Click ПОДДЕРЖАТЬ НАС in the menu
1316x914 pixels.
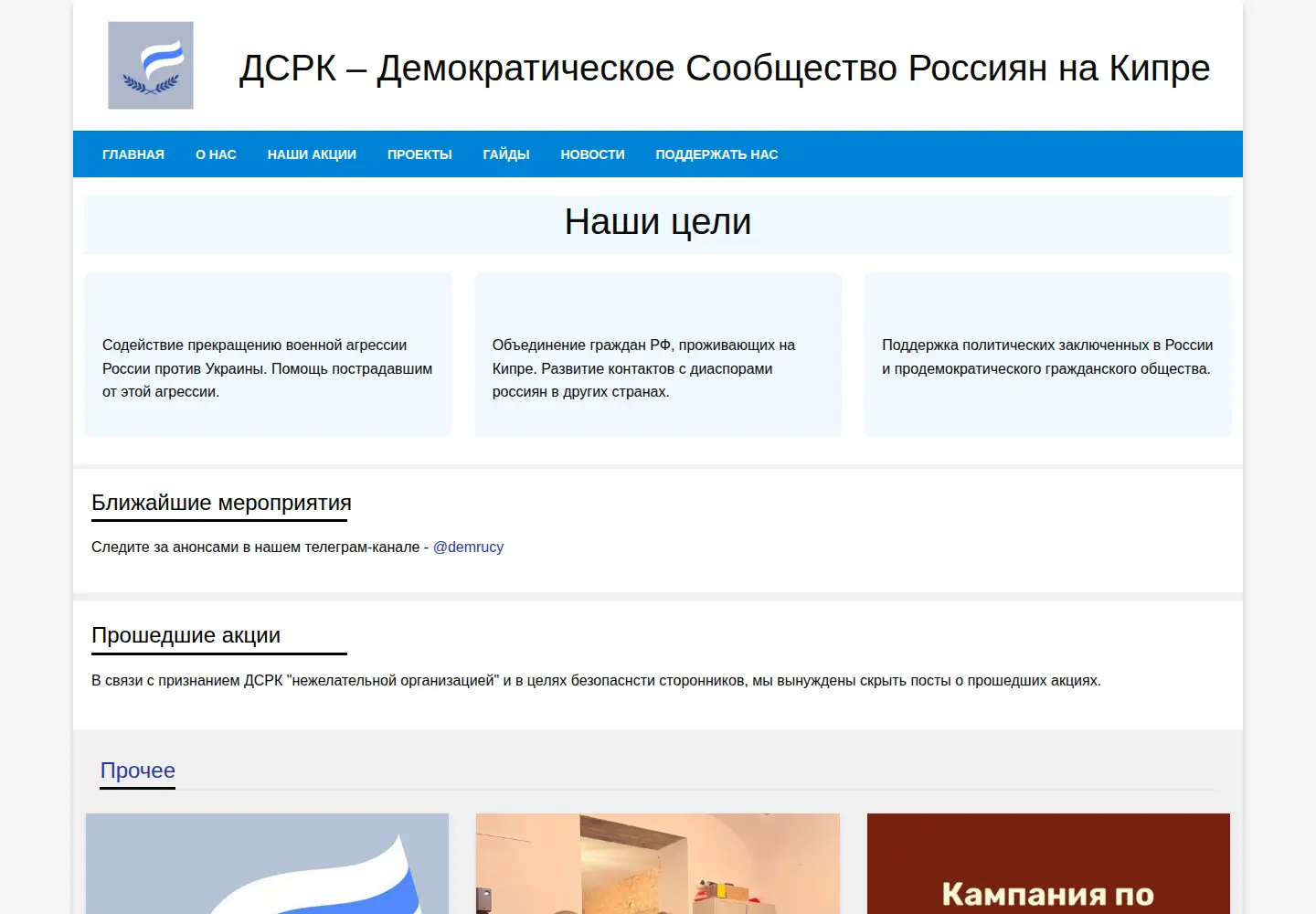[716, 154]
